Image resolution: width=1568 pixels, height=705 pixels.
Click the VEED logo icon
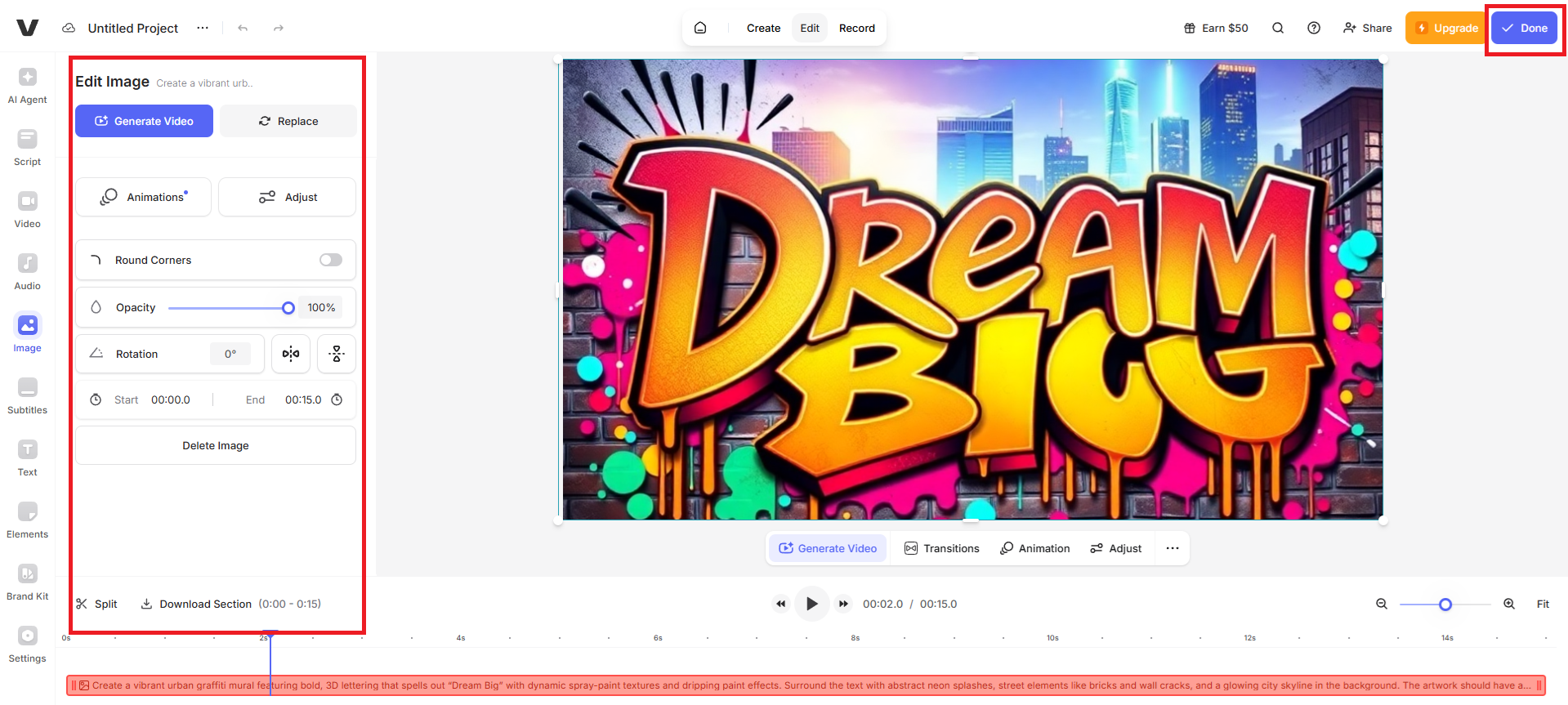28,28
